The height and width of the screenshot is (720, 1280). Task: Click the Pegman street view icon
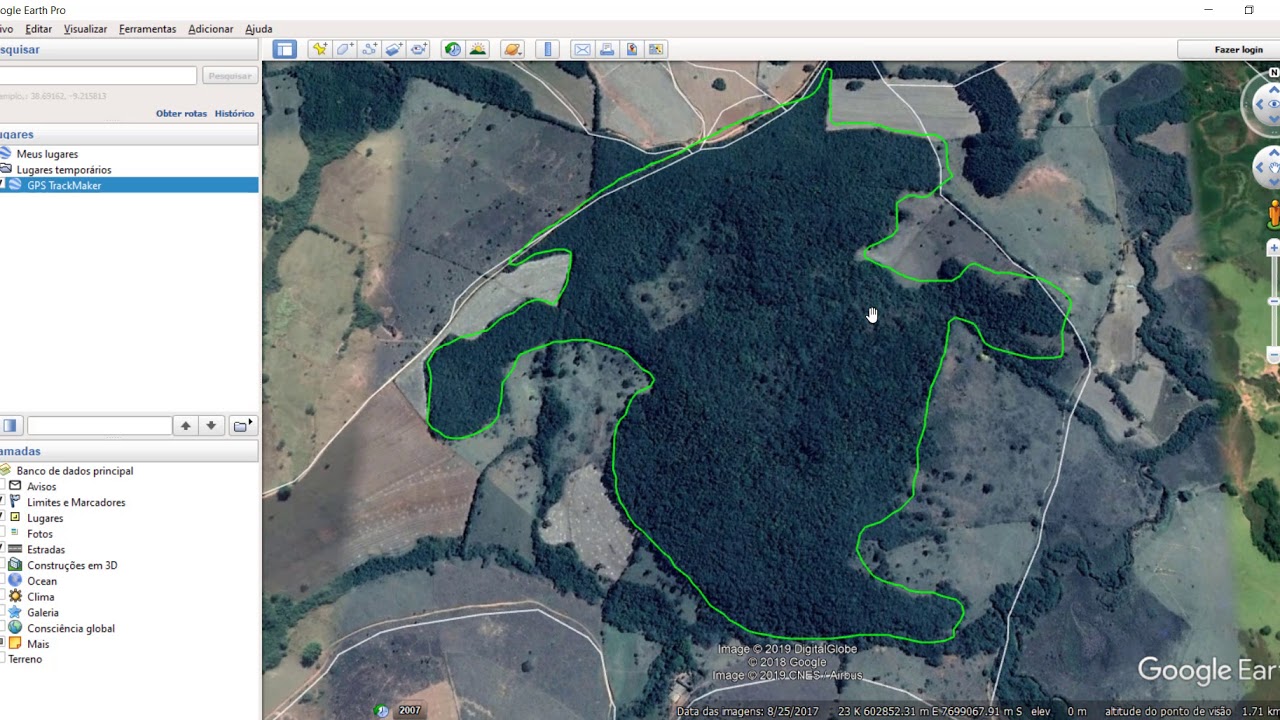pyautogui.click(x=1273, y=213)
